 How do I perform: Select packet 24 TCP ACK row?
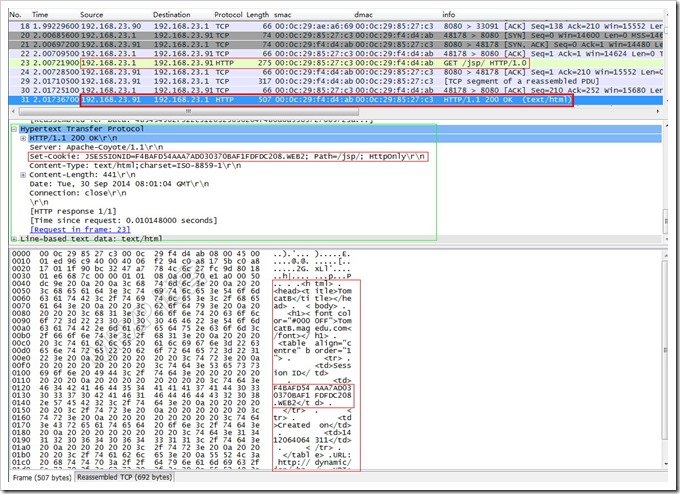(x=336, y=72)
